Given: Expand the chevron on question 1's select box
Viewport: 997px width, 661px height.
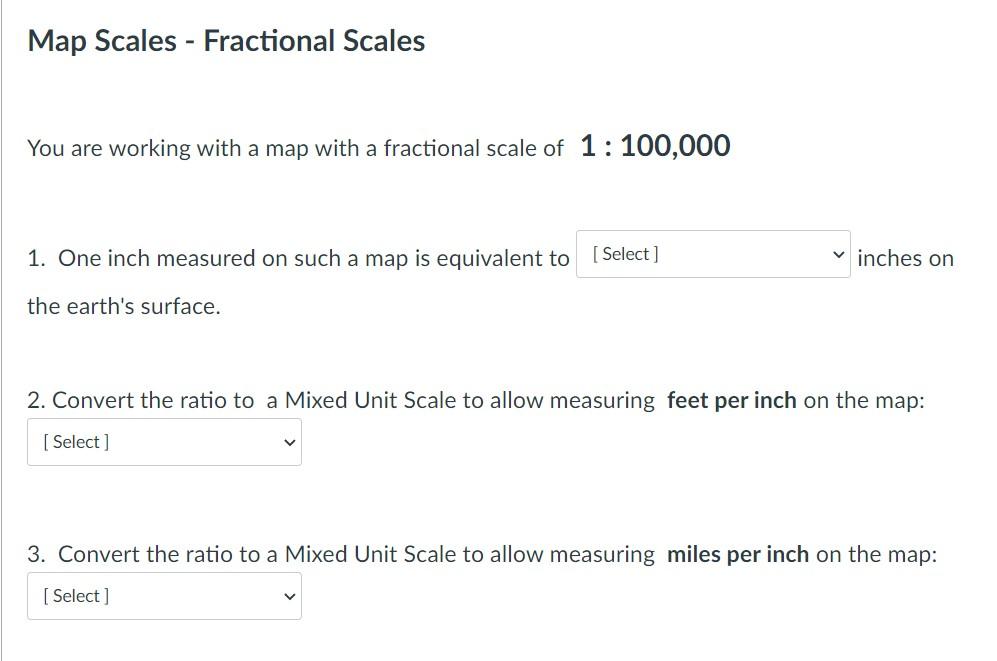Looking at the screenshot, I should tap(838, 254).
